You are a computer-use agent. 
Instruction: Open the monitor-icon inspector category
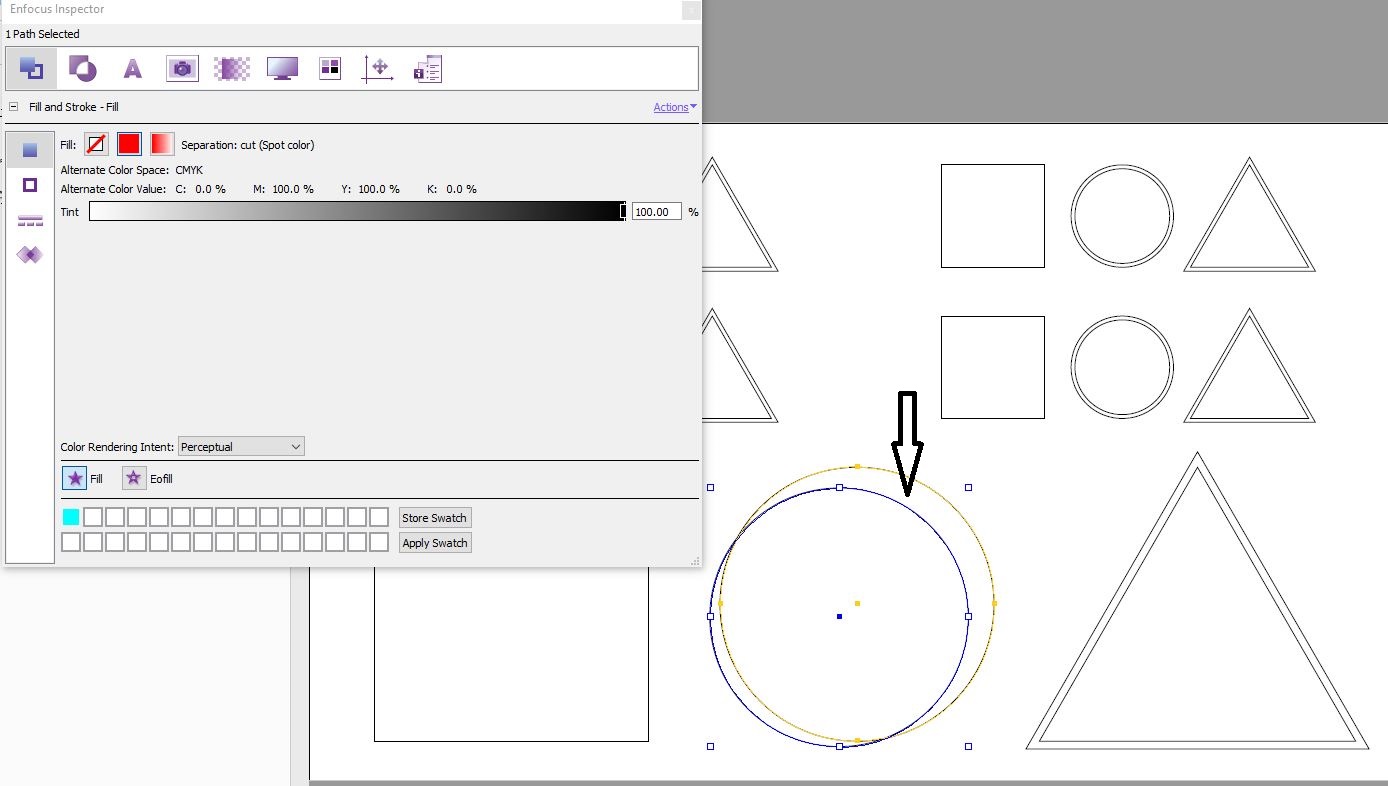click(282, 68)
